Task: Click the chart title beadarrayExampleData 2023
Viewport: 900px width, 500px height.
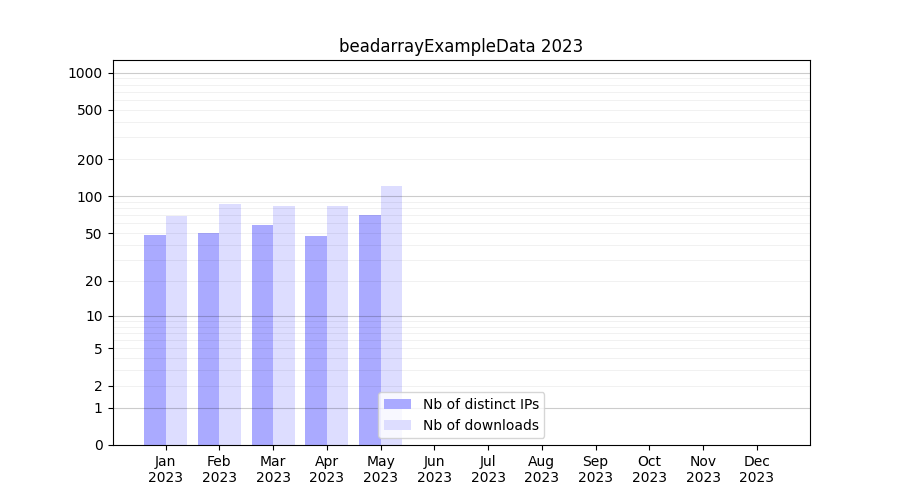Action: pyautogui.click(x=460, y=46)
